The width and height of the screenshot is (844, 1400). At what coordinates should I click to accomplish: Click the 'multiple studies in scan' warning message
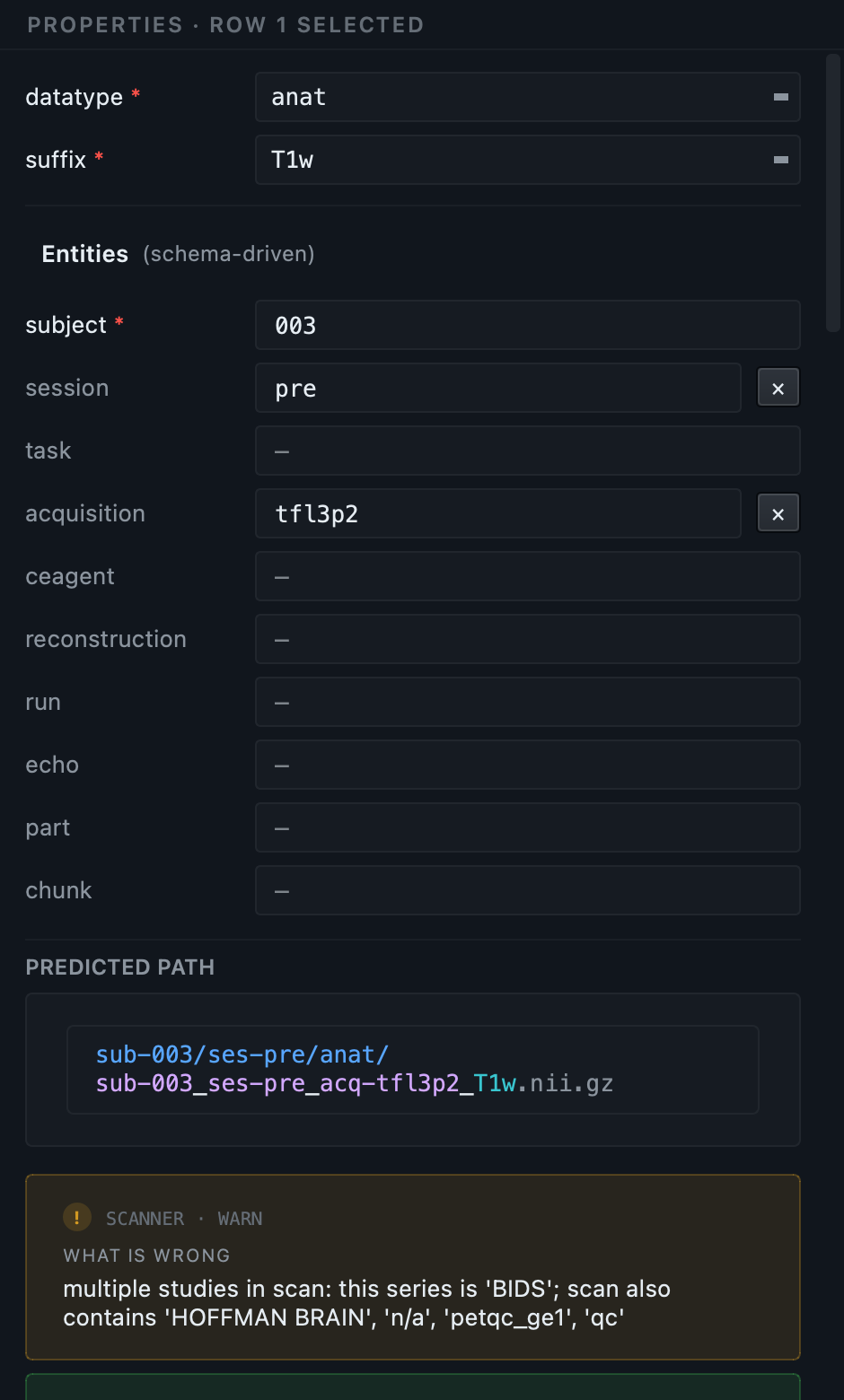366,1303
